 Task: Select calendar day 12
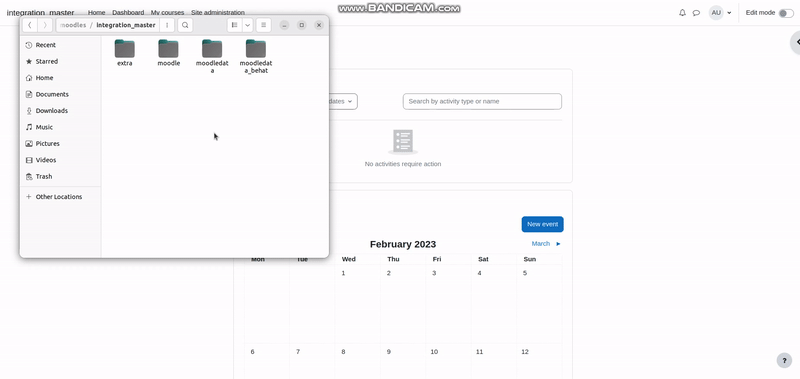[525, 352]
